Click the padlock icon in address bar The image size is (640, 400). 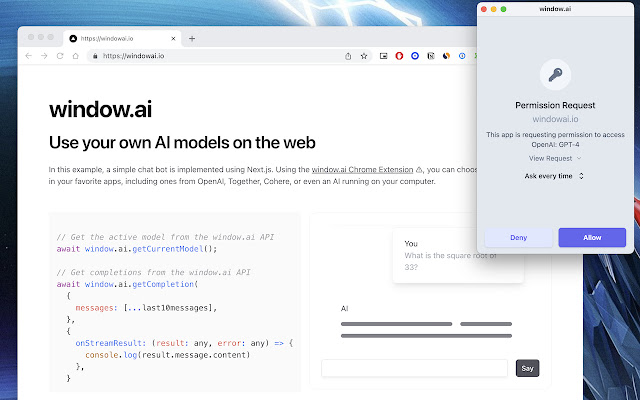(x=95, y=56)
